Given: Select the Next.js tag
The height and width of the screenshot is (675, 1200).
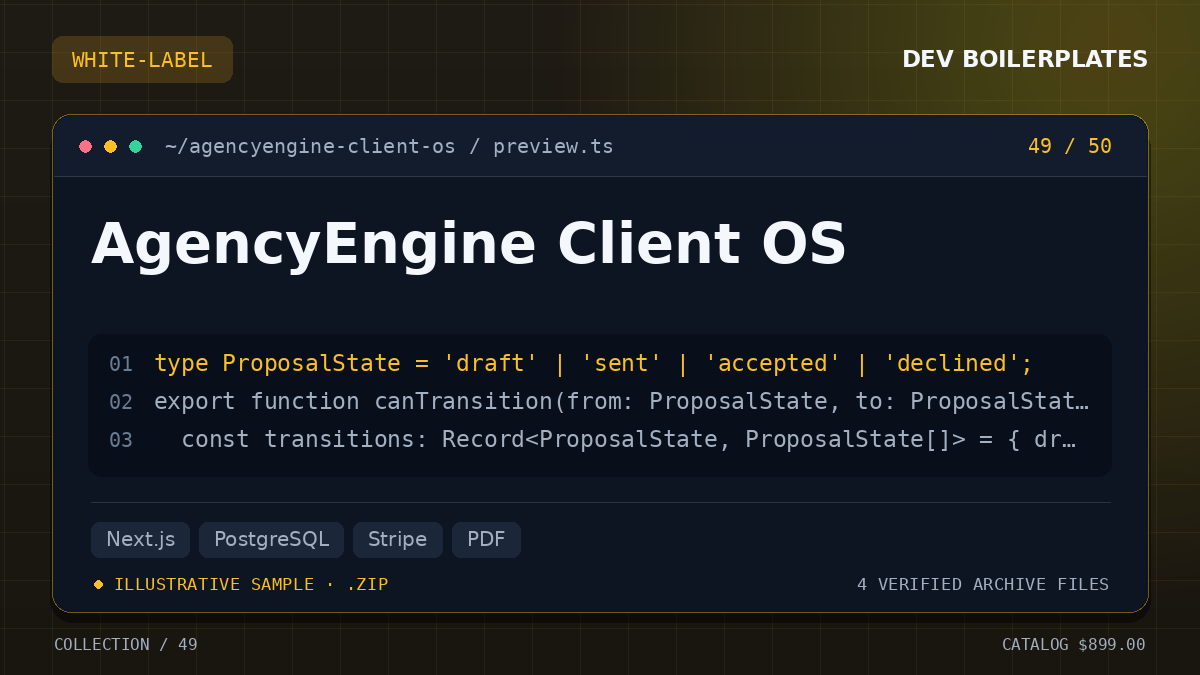Looking at the screenshot, I should [x=141, y=540].
